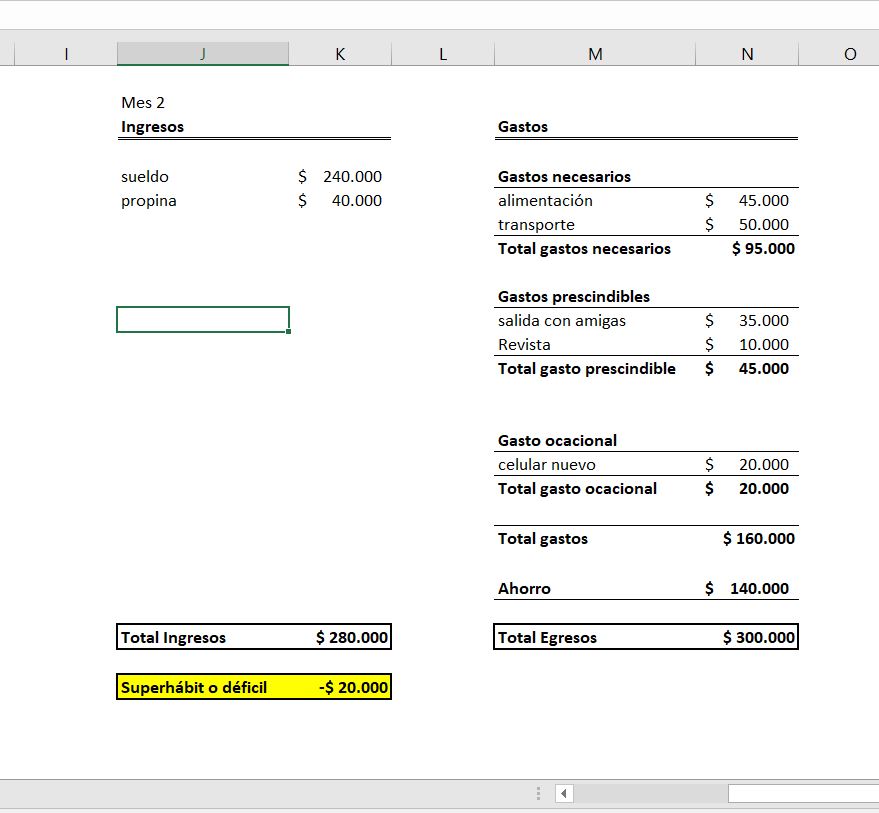Click 'Total gasto ocacional' label
Screen dimensions: 879x813
click(x=577, y=489)
